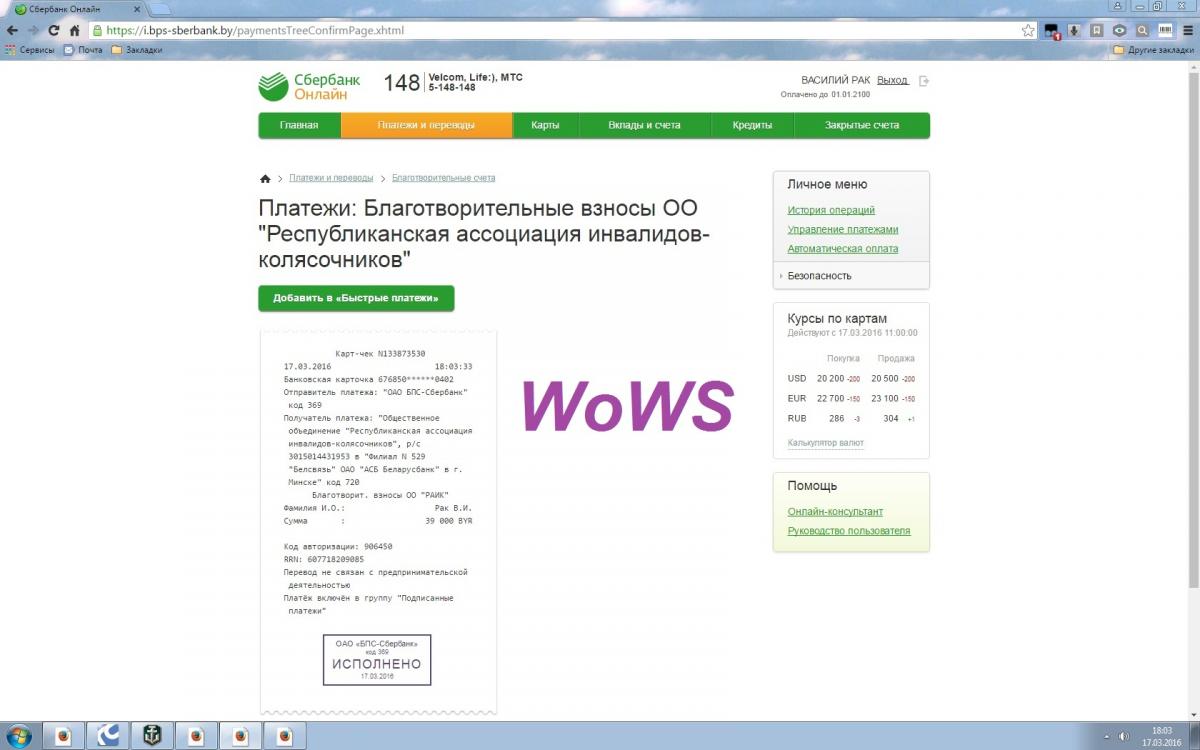Expand the Безопасность section
Viewport: 1200px width, 750px height.
(x=819, y=276)
